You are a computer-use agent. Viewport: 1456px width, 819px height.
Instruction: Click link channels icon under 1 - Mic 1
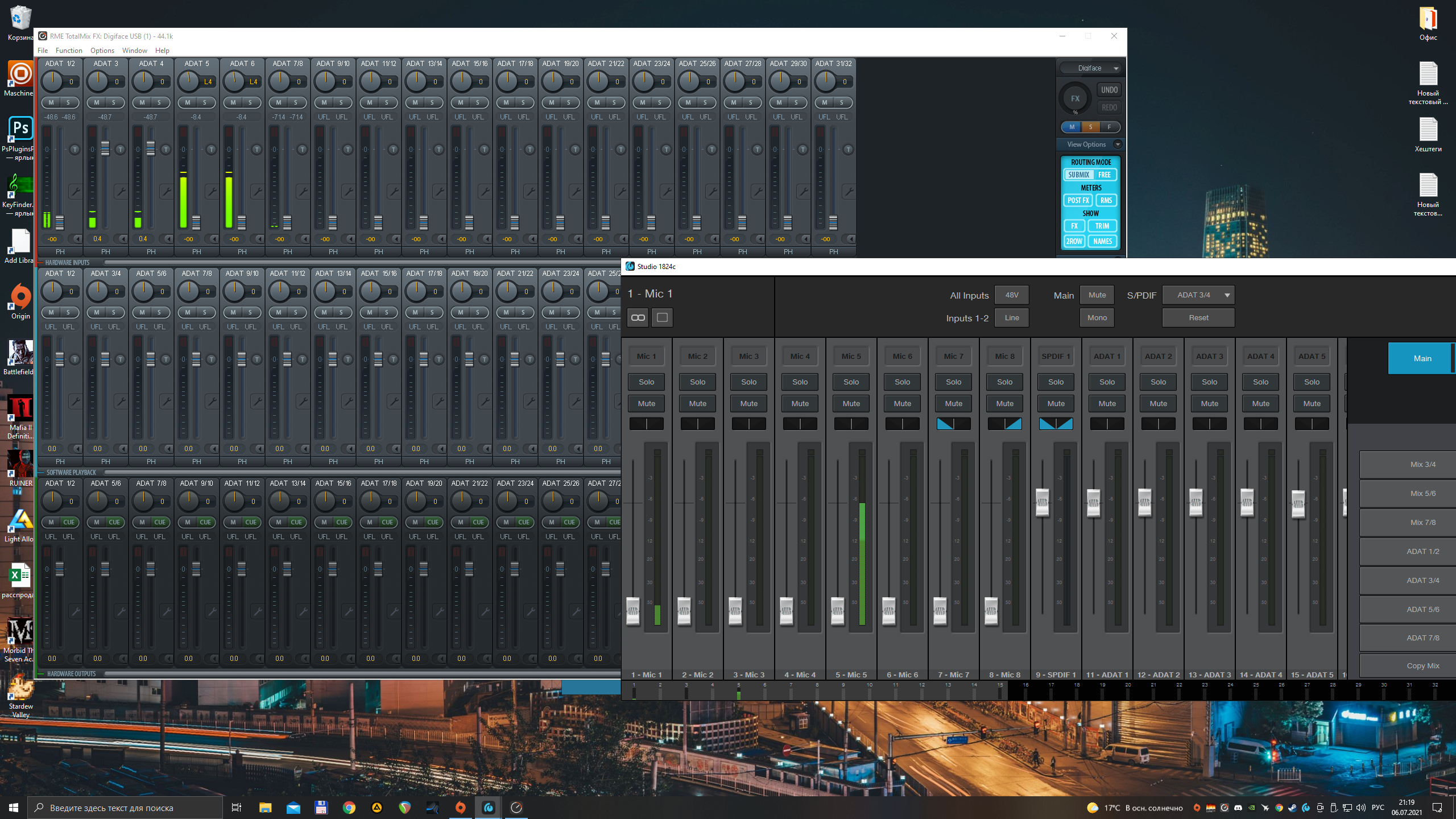pos(638,317)
